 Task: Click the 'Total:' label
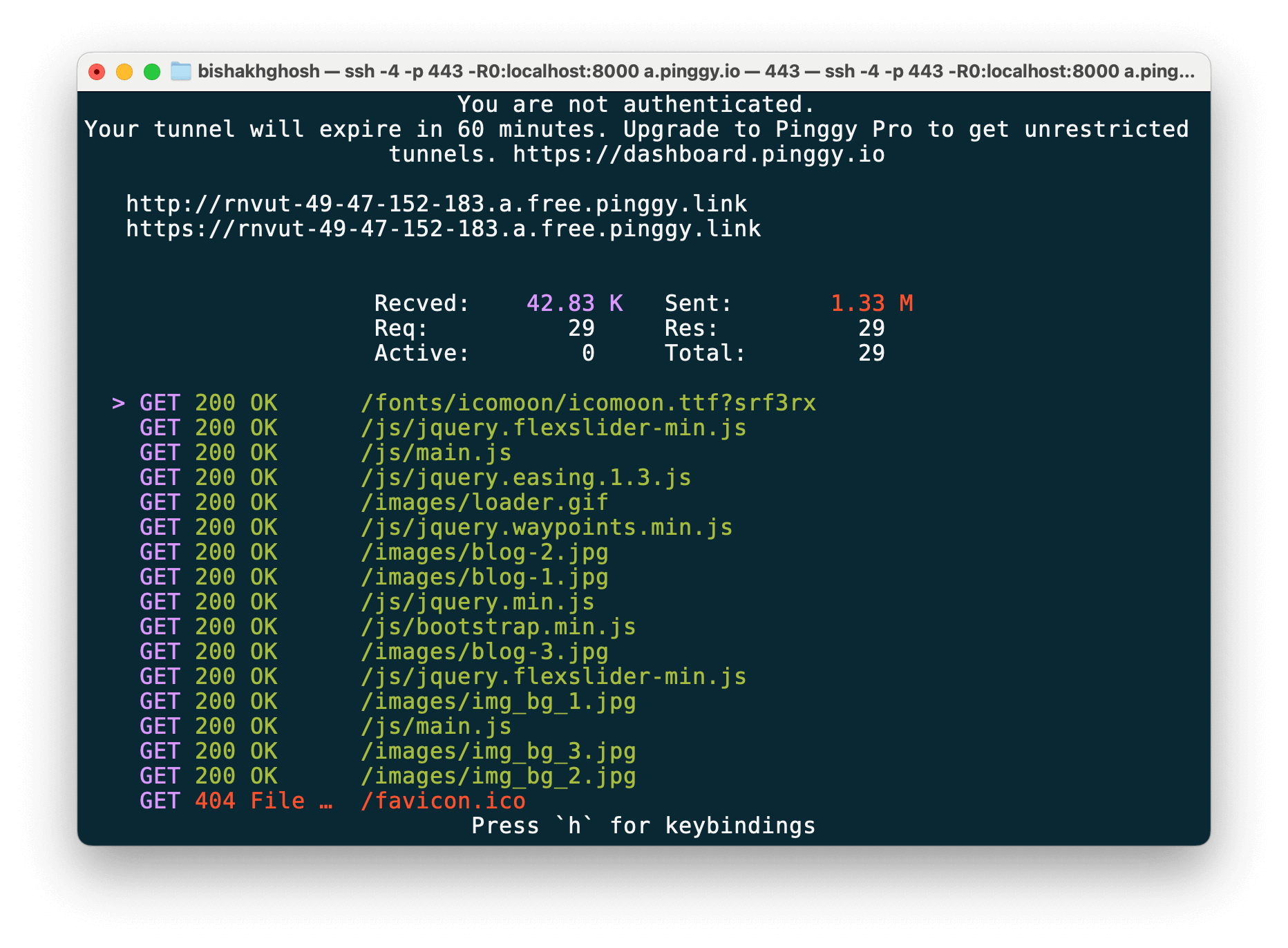705,353
